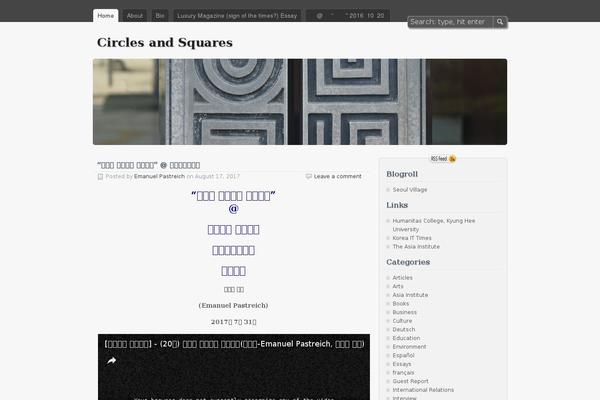
Task: Click the comment bubble icon
Action: pyautogui.click(x=308, y=176)
